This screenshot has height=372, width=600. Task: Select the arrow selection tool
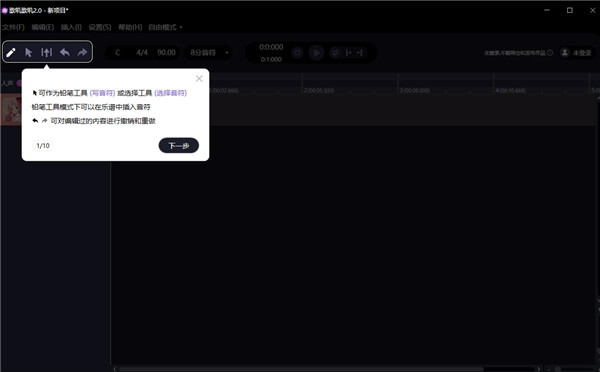tap(28, 52)
